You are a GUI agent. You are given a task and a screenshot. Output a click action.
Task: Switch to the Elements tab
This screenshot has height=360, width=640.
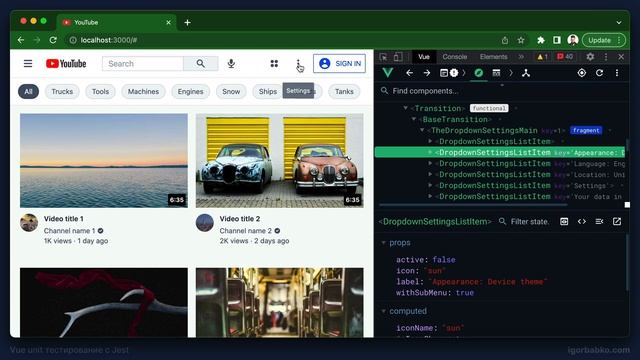pos(493,57)
